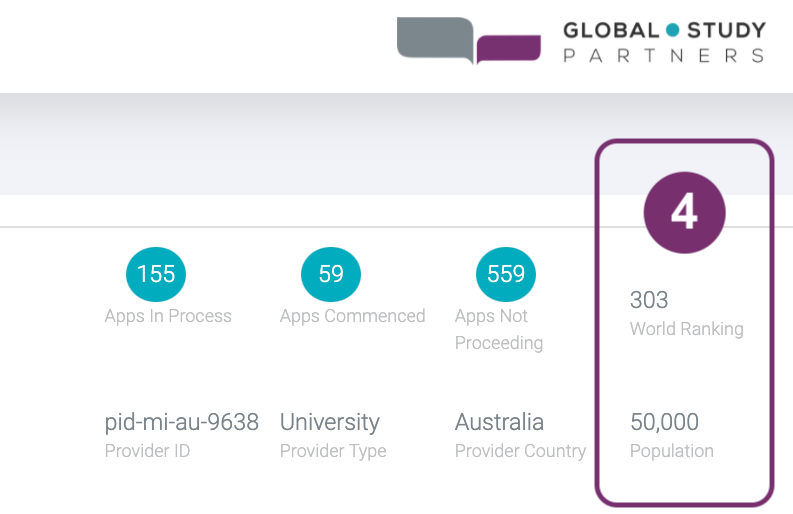
Task: Select the teal 155 count badge
Action: pyautogui.click(x=156, y=273)
